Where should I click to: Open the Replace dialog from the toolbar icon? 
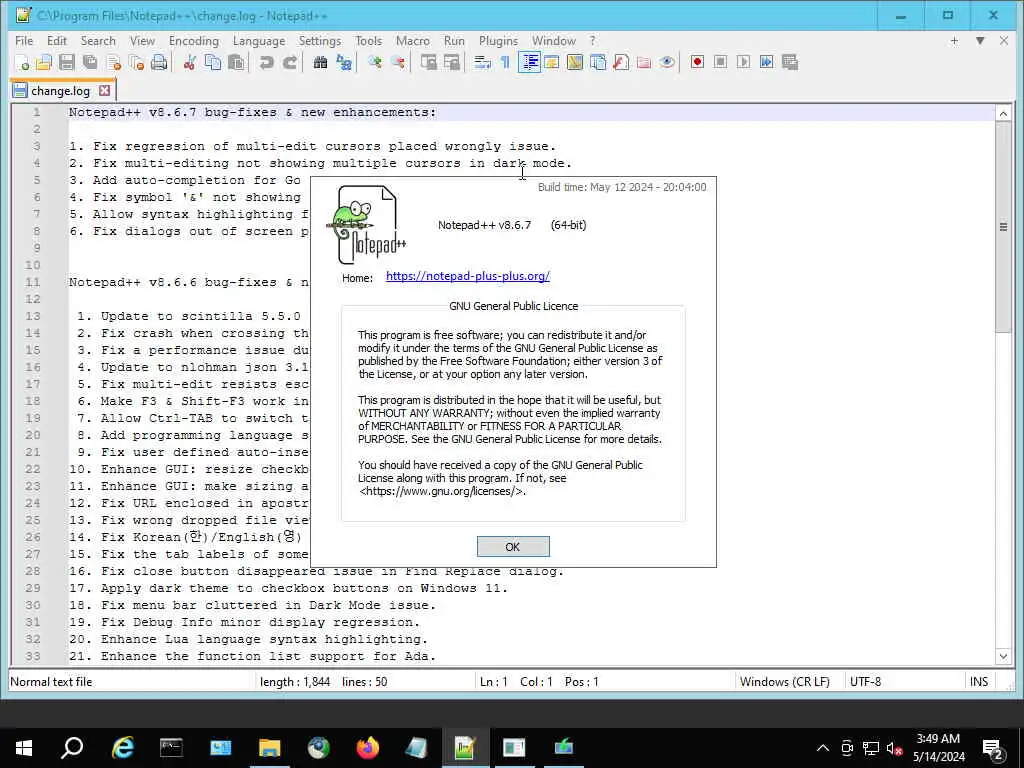pyautogui.click(x=344, y=62)
